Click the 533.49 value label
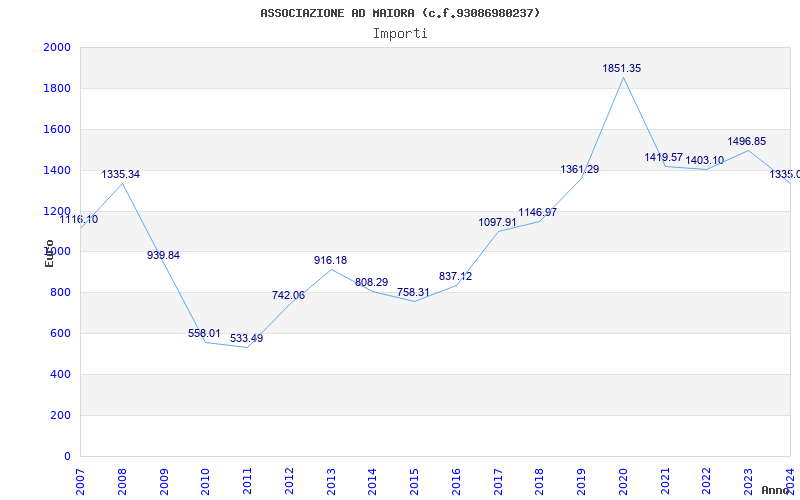 click(246, 338)
